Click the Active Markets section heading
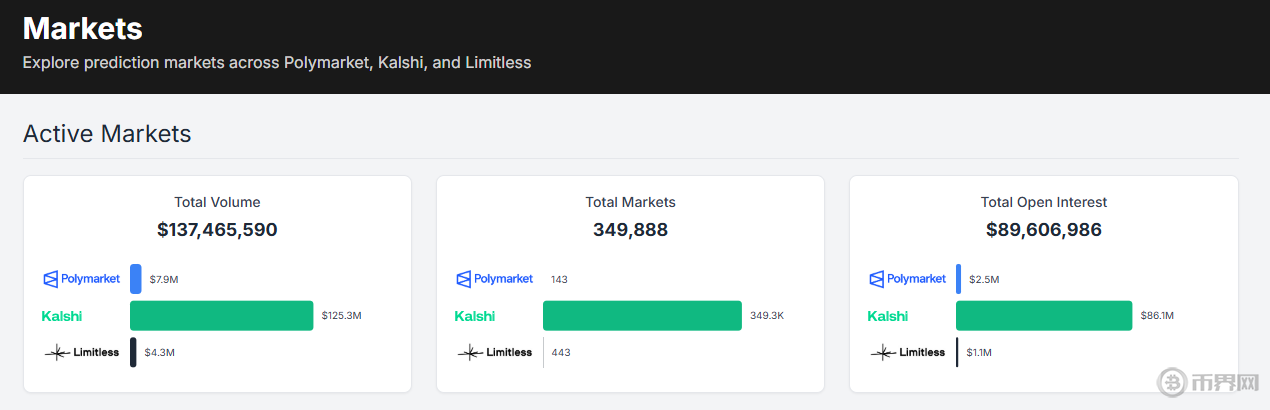The width and height of the screenshot is (1270, 410). click(107, 133)
